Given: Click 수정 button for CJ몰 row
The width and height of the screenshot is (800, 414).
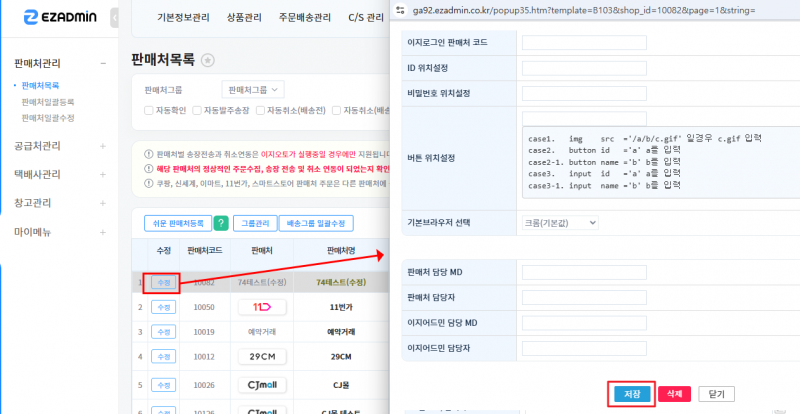Looking at the screenshot, I should 163,385.
